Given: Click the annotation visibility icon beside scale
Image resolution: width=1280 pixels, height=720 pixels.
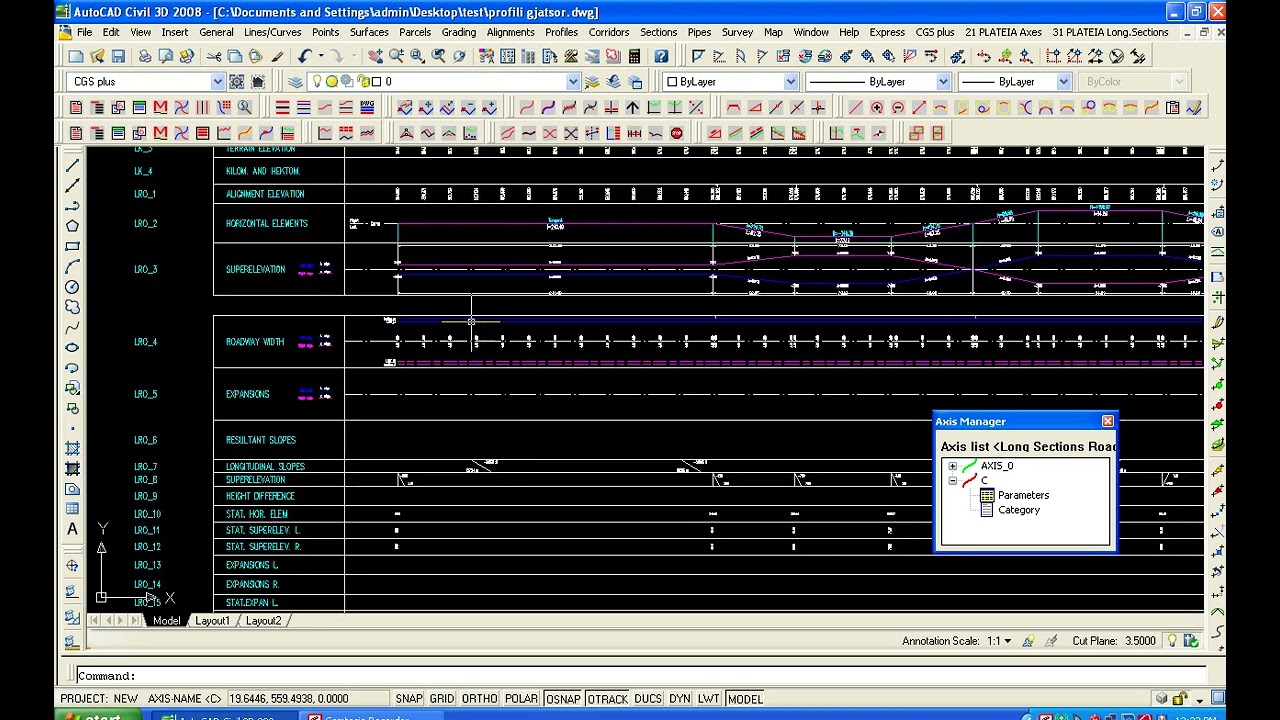Looking at the screenshot, I should [1028, 641].
